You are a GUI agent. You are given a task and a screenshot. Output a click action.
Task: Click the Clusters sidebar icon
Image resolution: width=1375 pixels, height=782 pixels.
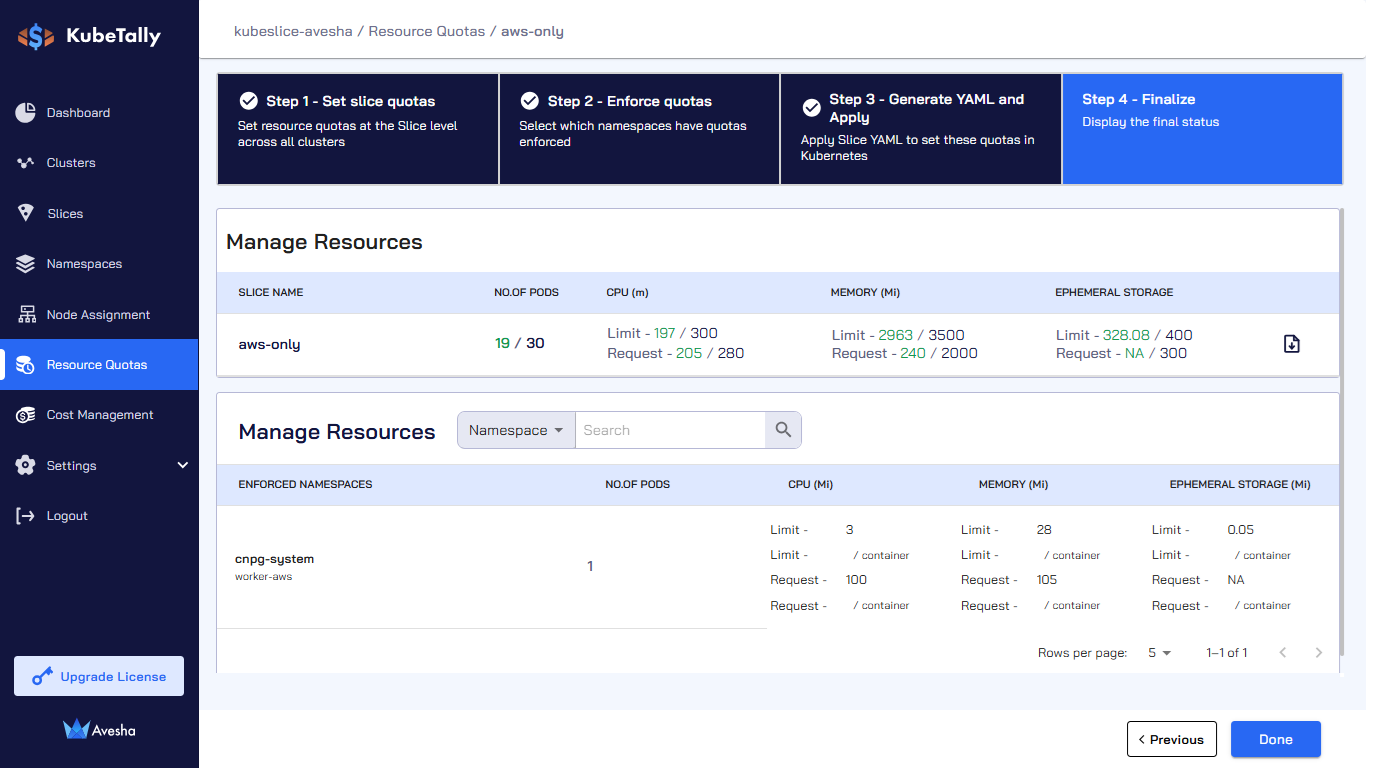26,163
